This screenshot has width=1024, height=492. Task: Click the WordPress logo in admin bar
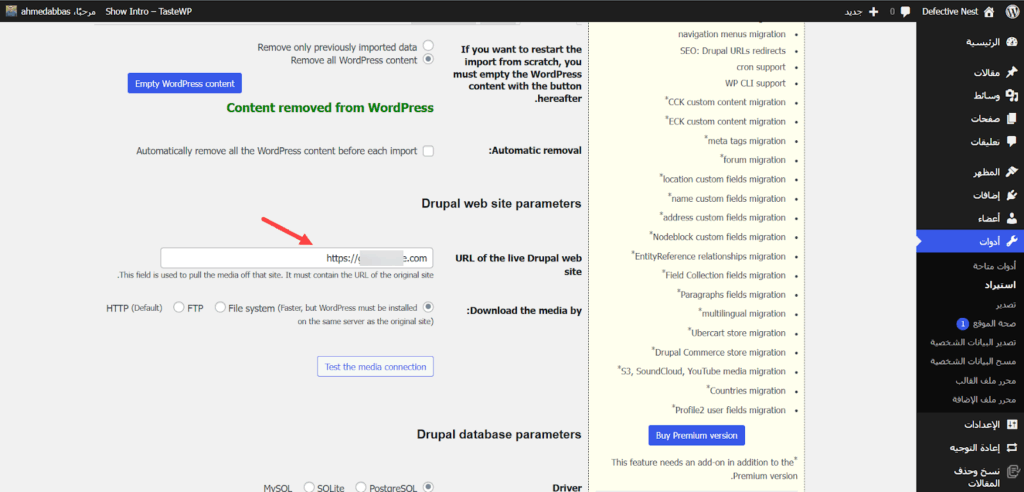(1011, 12)
